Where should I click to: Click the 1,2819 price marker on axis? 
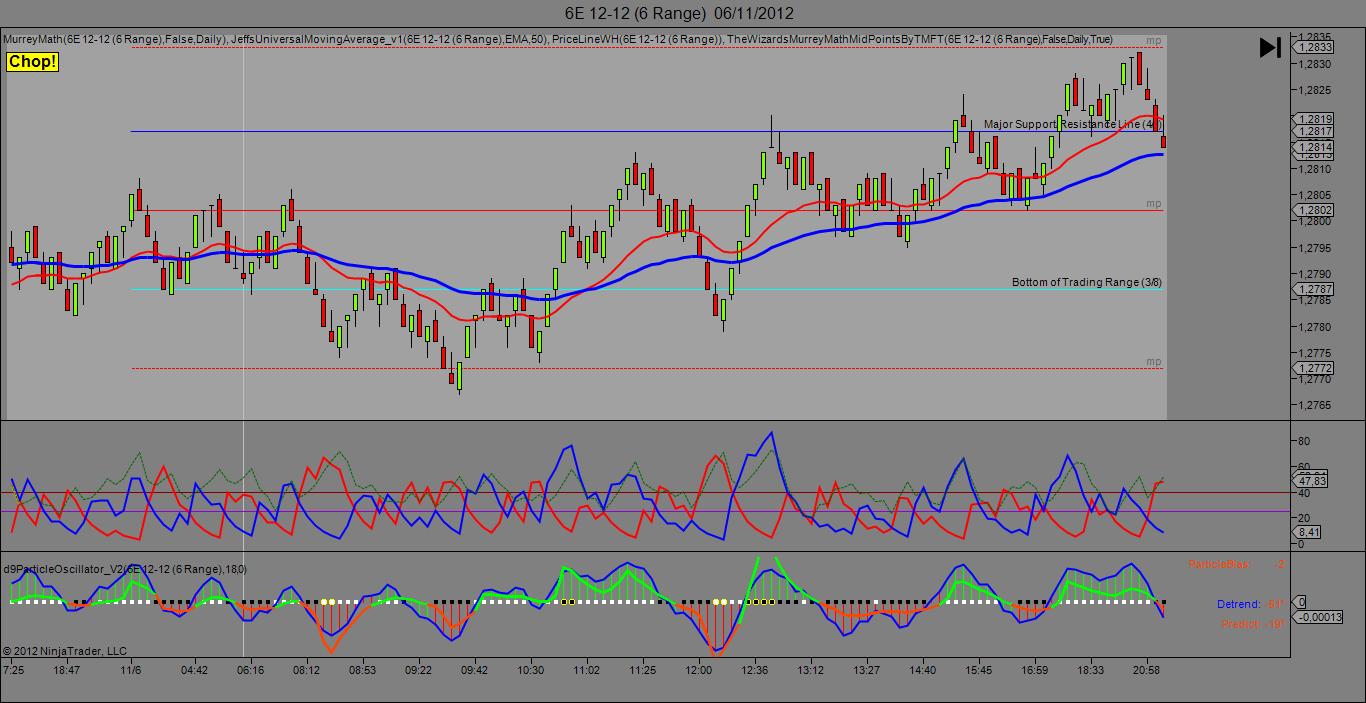[x=1314, y=119]
